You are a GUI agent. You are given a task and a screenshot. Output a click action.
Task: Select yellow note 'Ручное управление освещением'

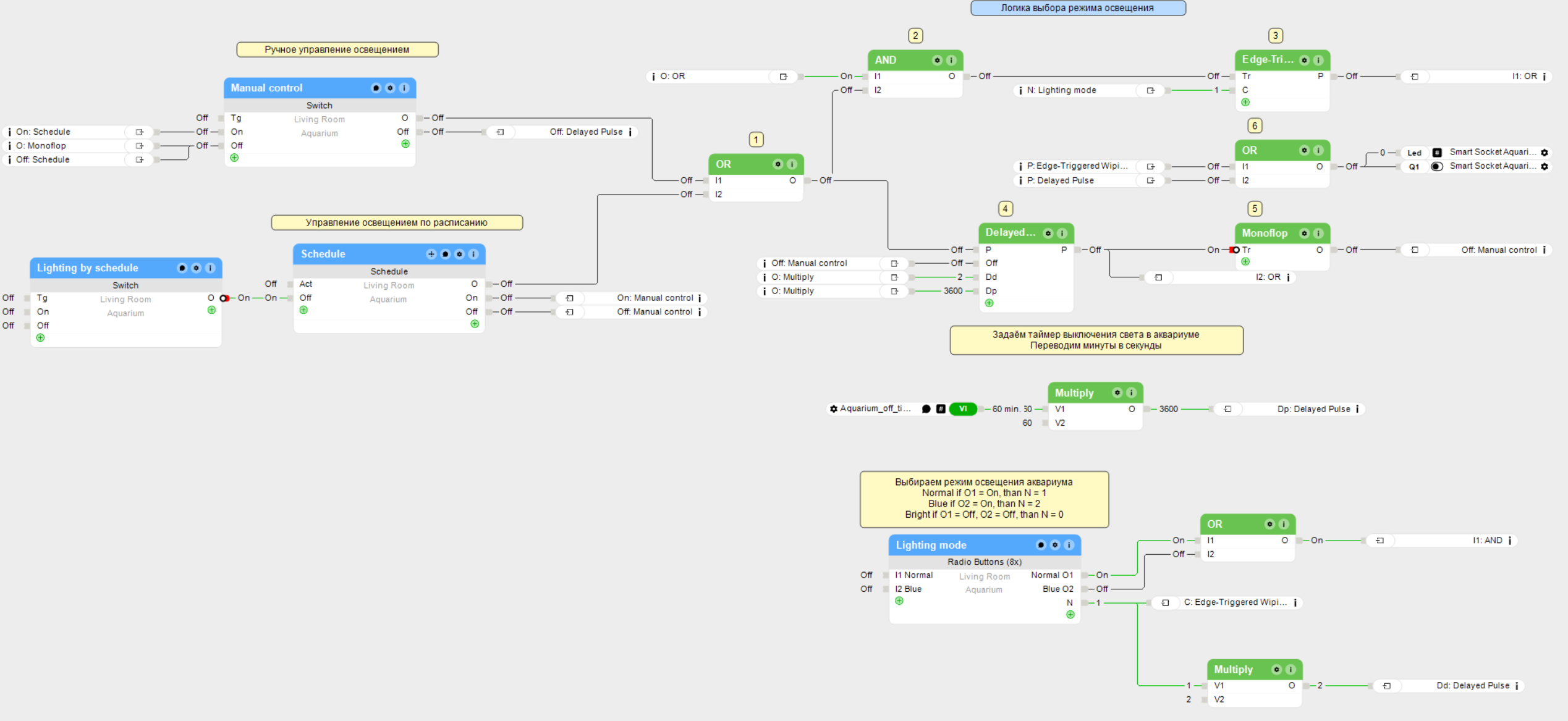tap(337, 49)
